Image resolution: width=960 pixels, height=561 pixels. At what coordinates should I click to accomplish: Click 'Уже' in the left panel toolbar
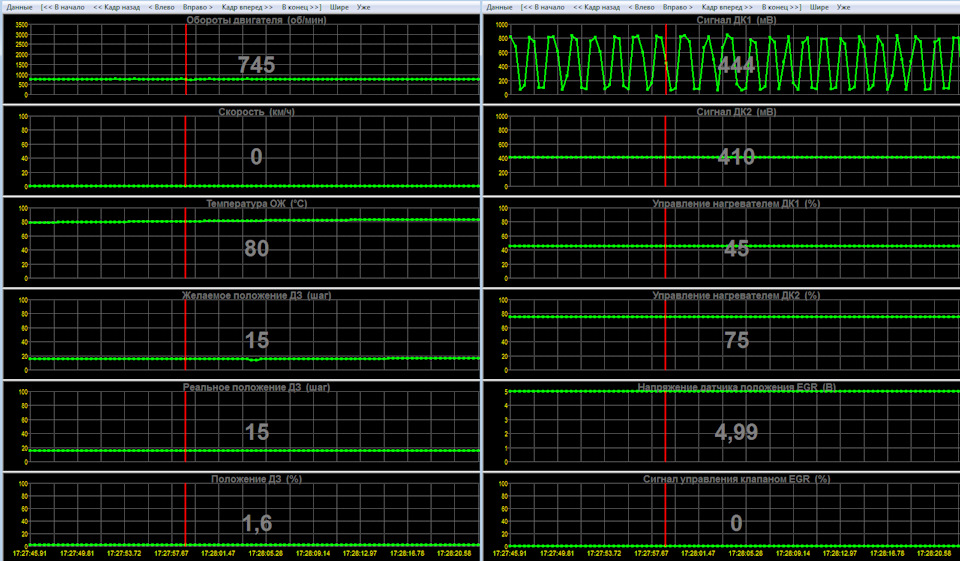coord(364,7)
